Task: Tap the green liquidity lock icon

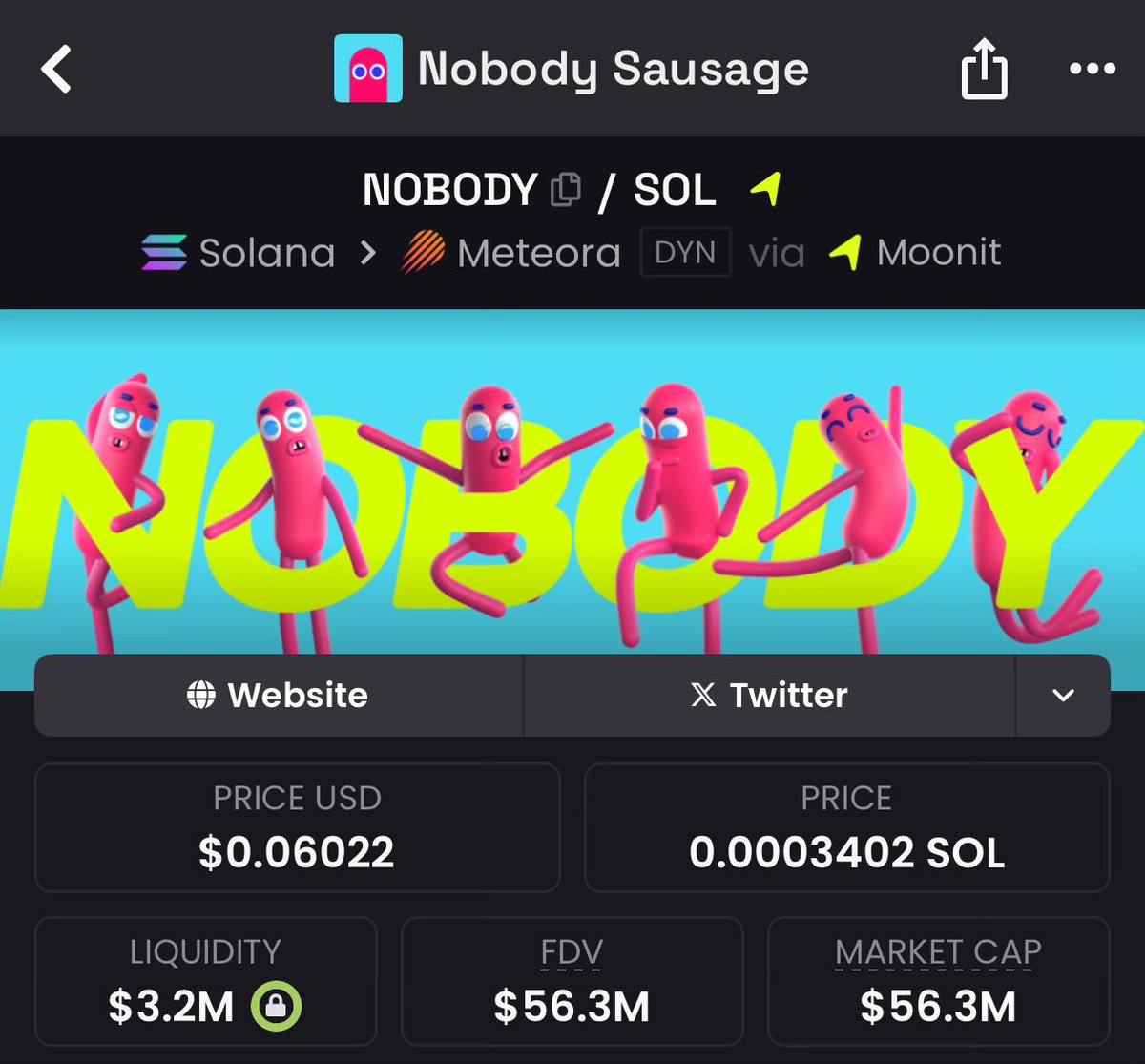Action: [276, 1005]
